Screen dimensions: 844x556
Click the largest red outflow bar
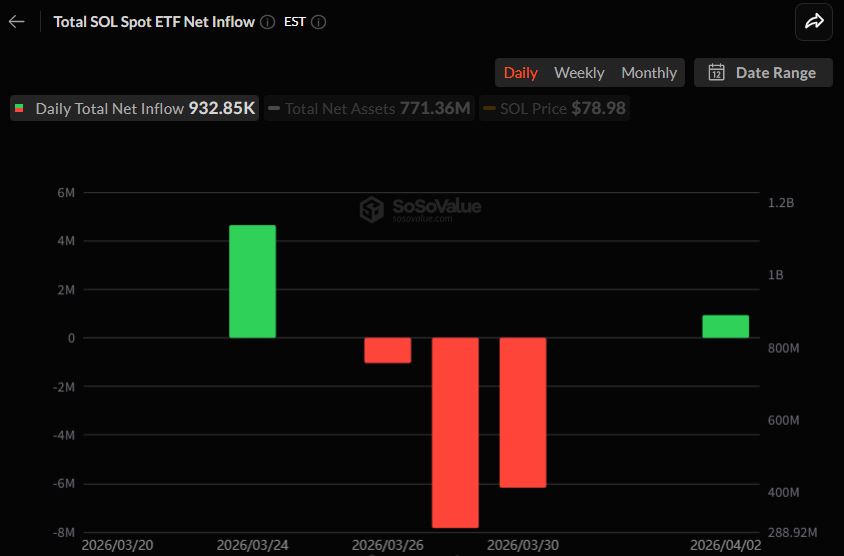point(455,432)
